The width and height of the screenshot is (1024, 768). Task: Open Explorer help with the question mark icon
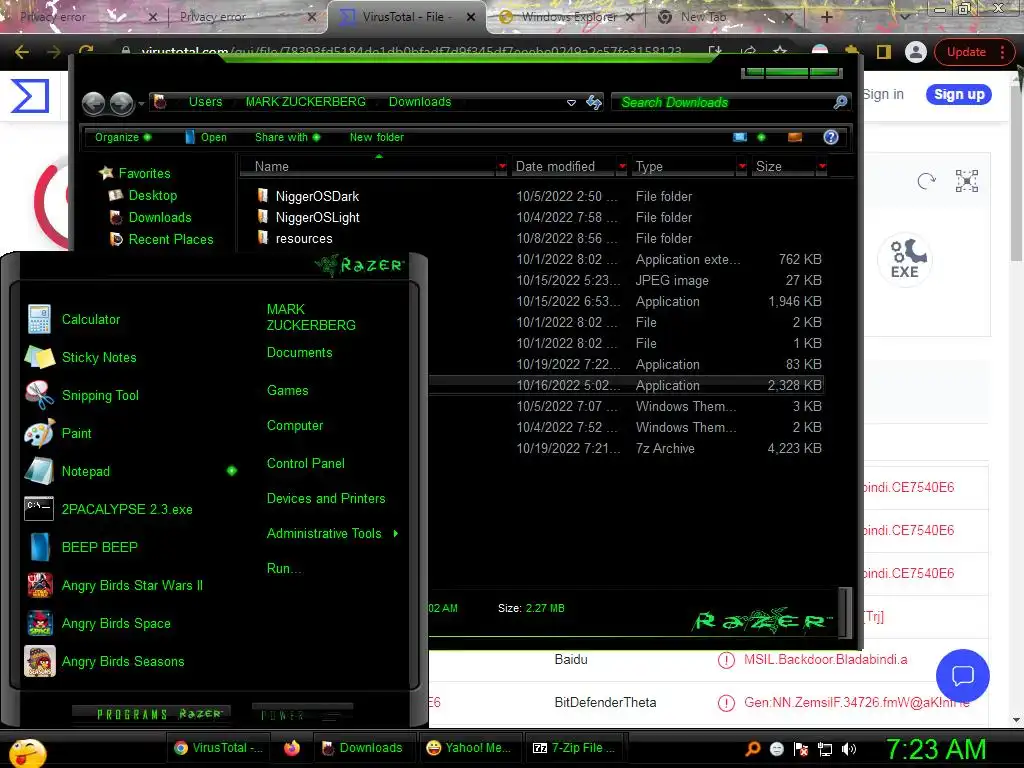(x=831, y=136)
